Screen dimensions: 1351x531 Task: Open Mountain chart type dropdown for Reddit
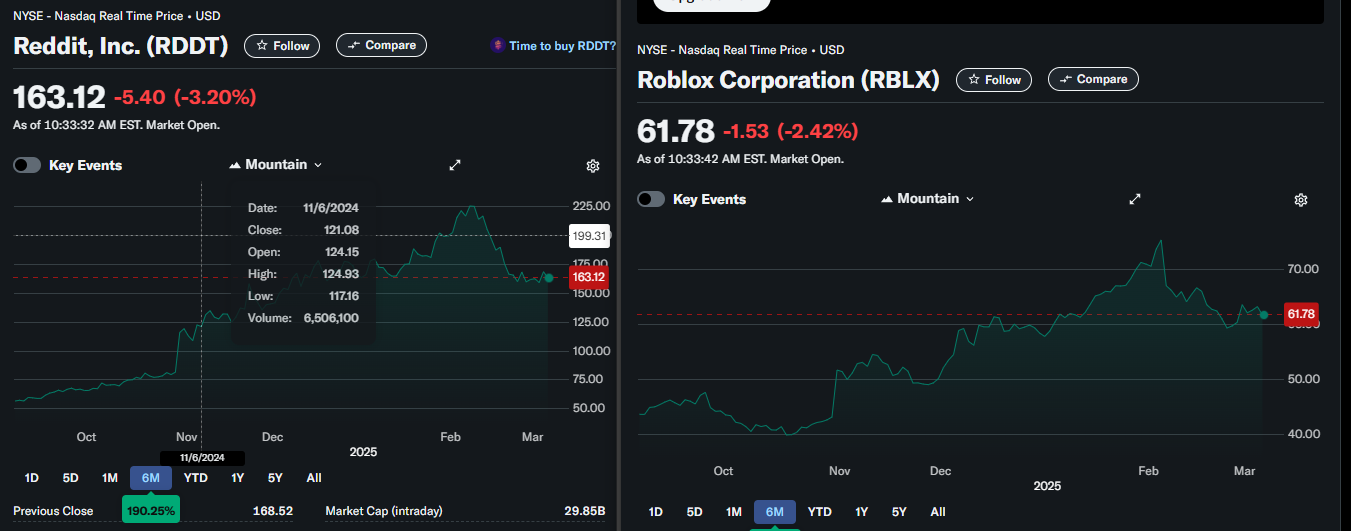276,164
